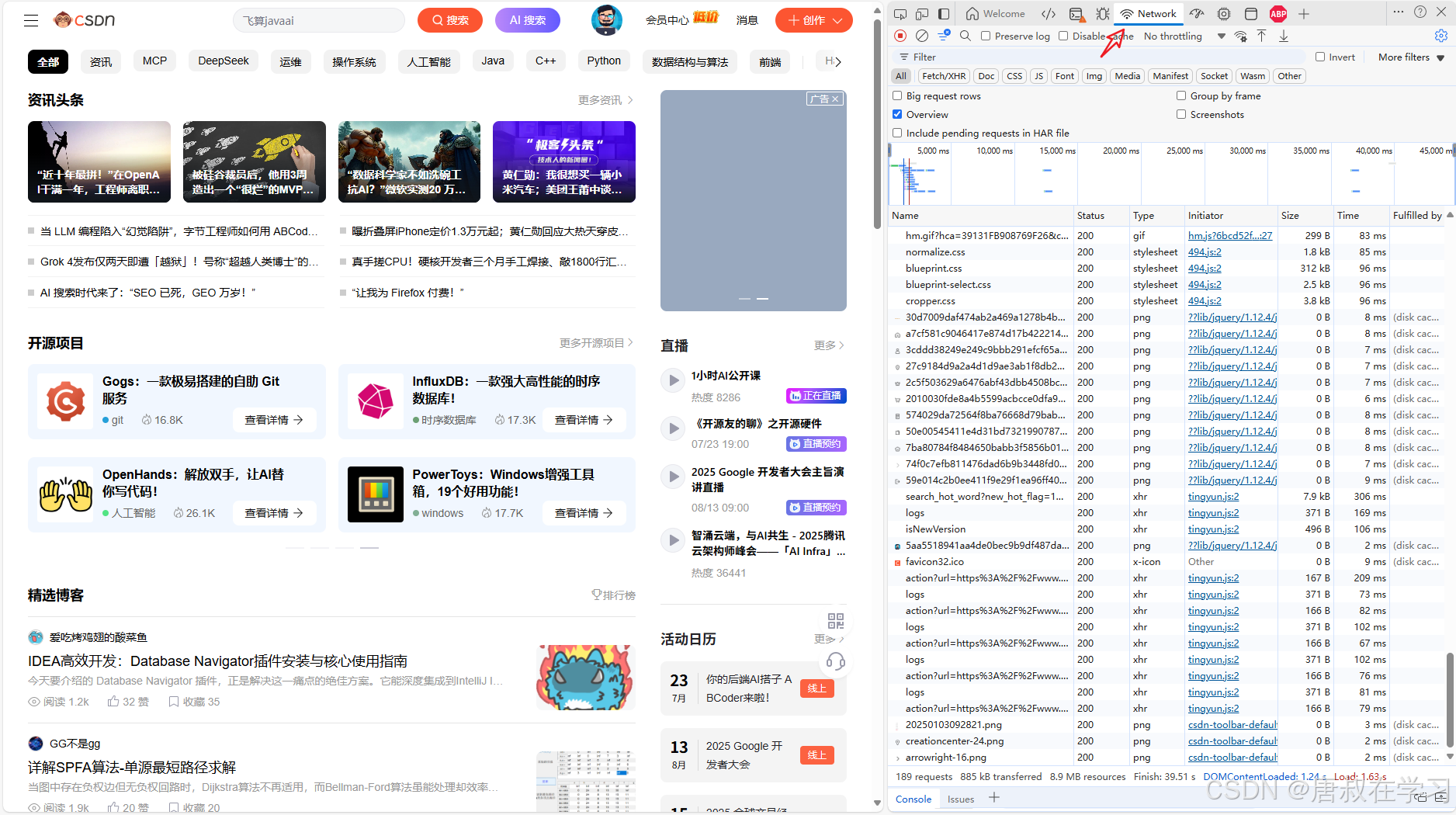Open the Sources bug icon panel
The width and height of the screenshot is (1456, 815).
[1102, 14]
